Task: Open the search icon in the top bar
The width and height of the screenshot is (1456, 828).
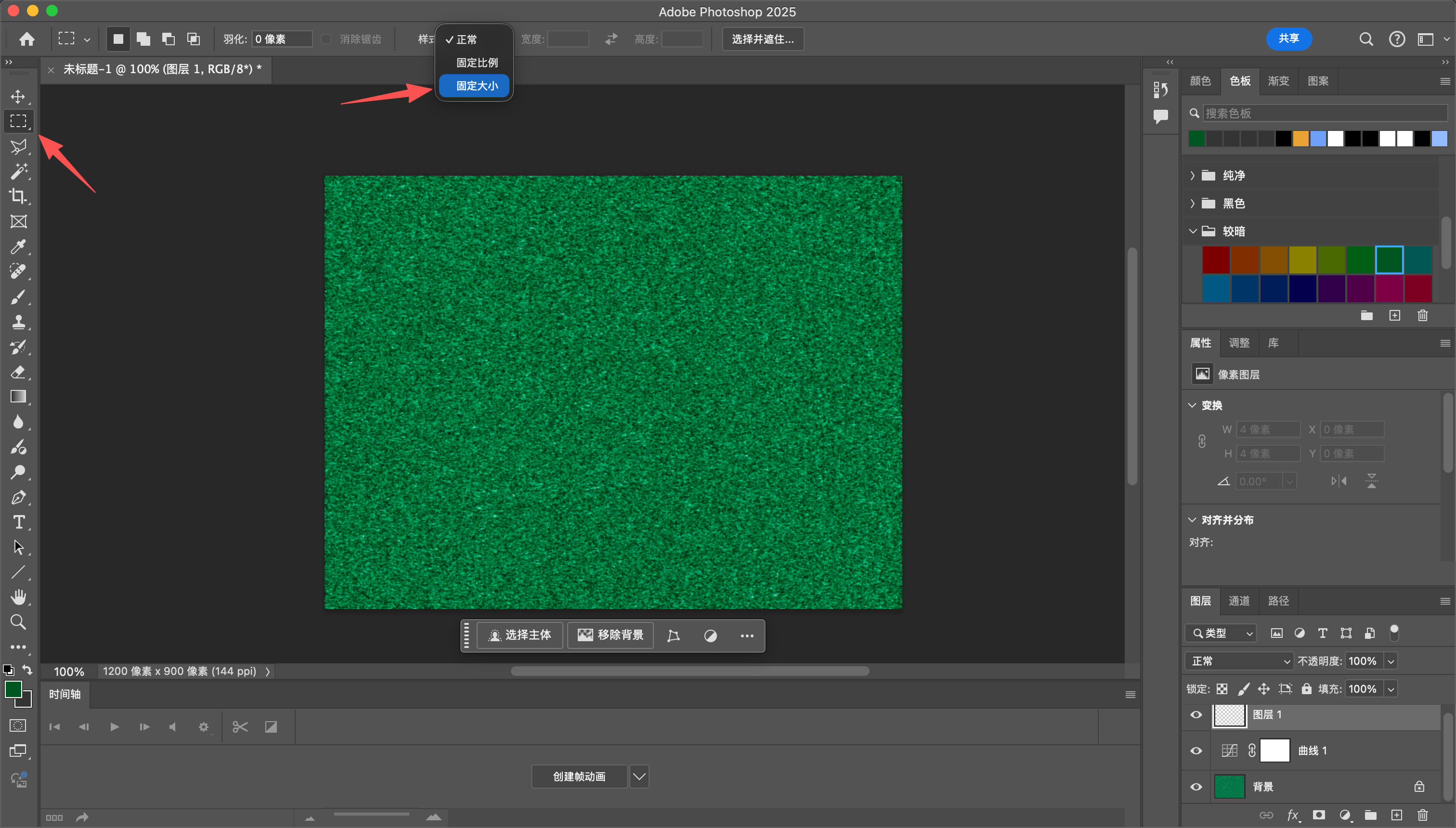Action: click(x=1366, y=39)
